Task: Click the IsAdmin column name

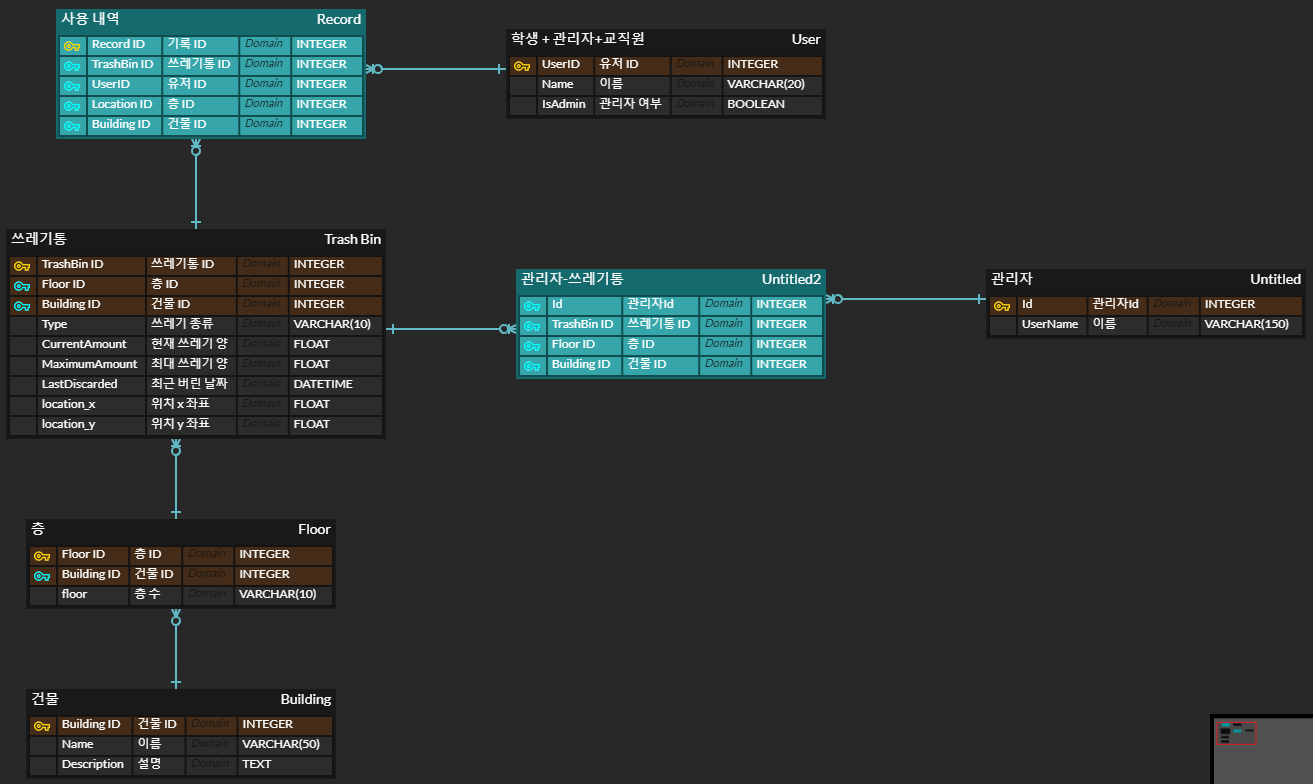Action: point(565,104)
